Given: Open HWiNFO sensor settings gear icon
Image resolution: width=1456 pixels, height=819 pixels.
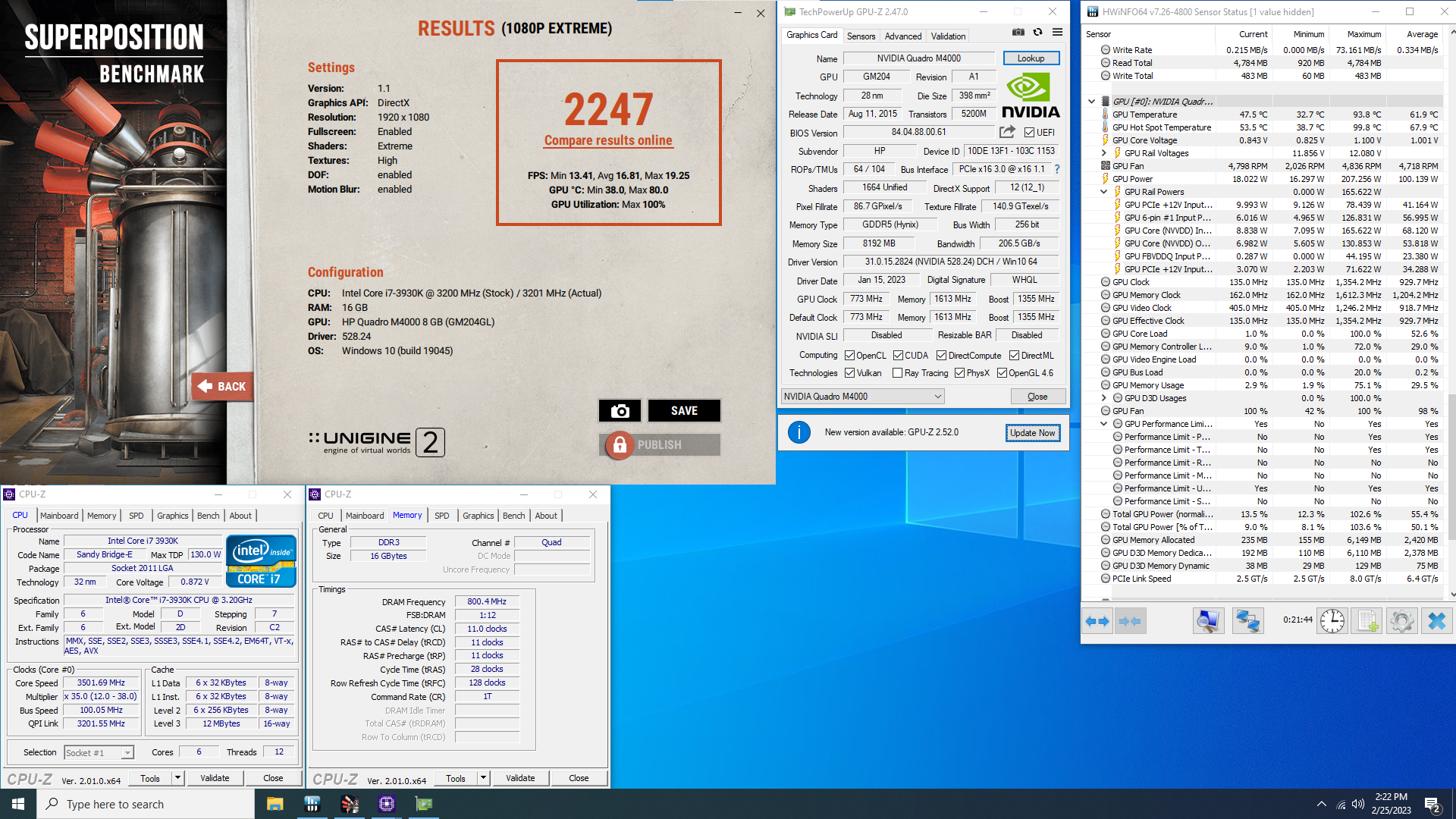Looking at the screenshot, I should tap(1401, 621).
